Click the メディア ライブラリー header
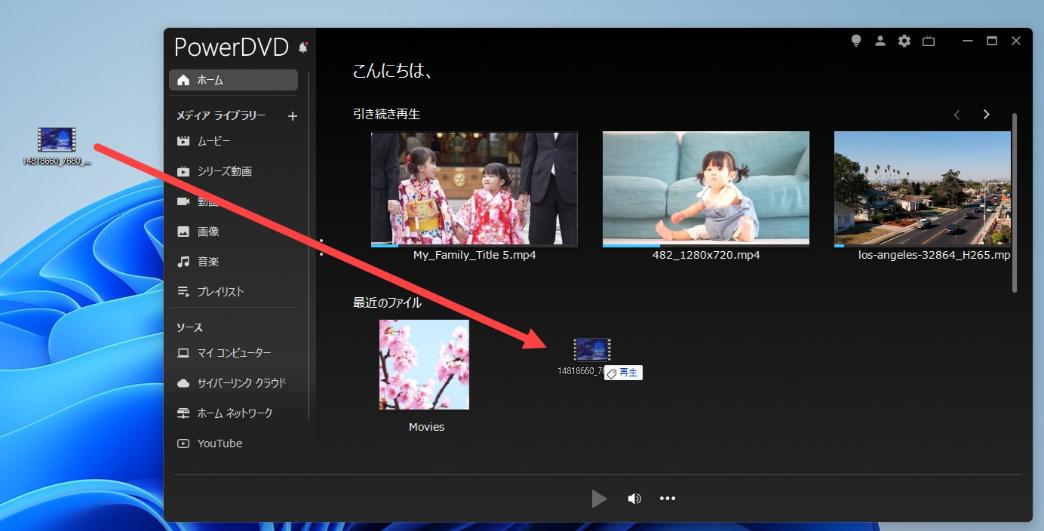The image size is (1044, 531). (220, 116)
